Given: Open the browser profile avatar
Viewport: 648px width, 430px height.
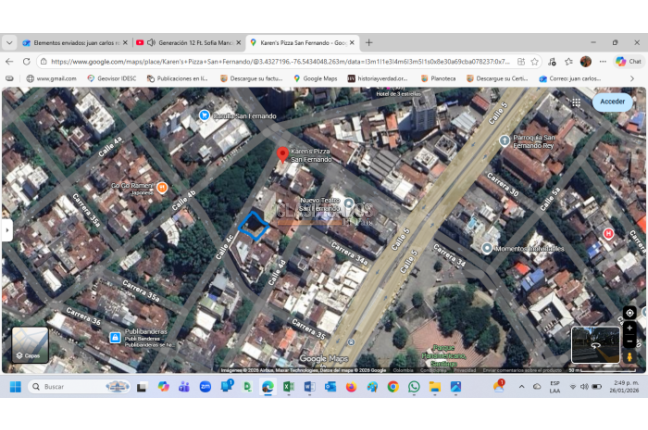Looking at the screenshot, I should point(586,62).
